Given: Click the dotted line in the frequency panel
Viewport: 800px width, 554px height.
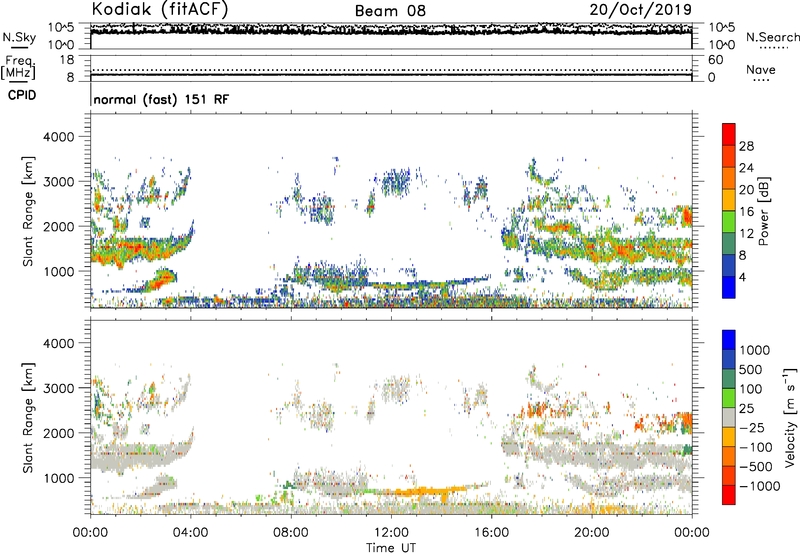Looking at the screenshot, I should (x=391, y=70).
